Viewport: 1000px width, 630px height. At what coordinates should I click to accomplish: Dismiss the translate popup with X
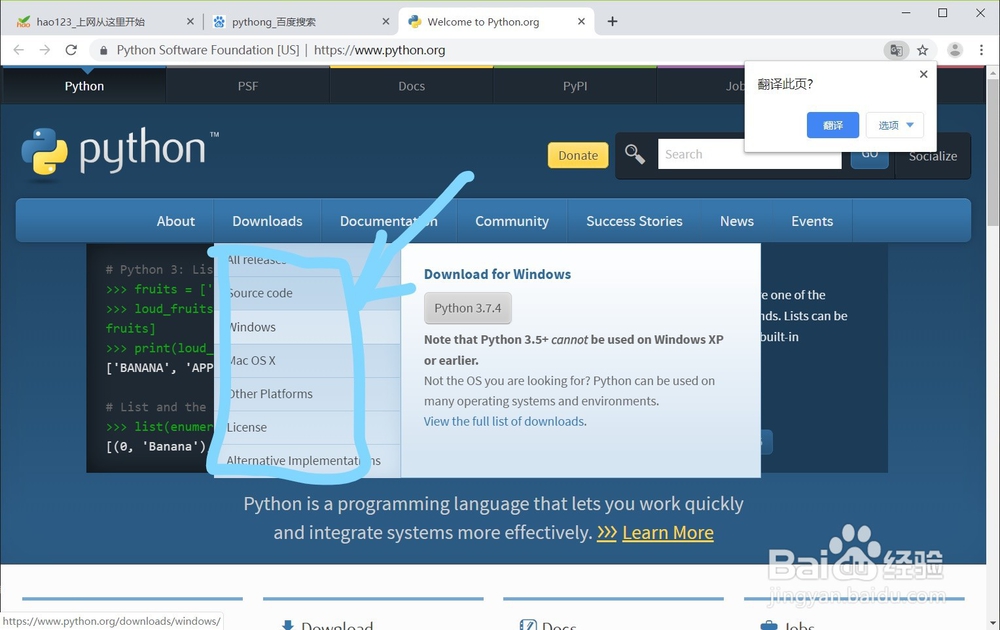pyautogui.click(x=923, y=75)
